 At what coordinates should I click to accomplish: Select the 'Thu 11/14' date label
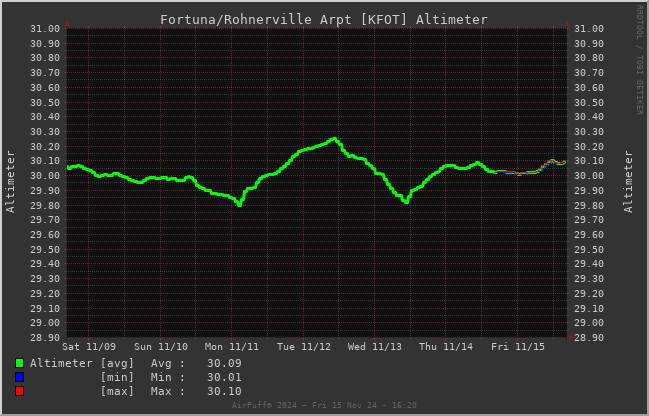pos(446,346)
